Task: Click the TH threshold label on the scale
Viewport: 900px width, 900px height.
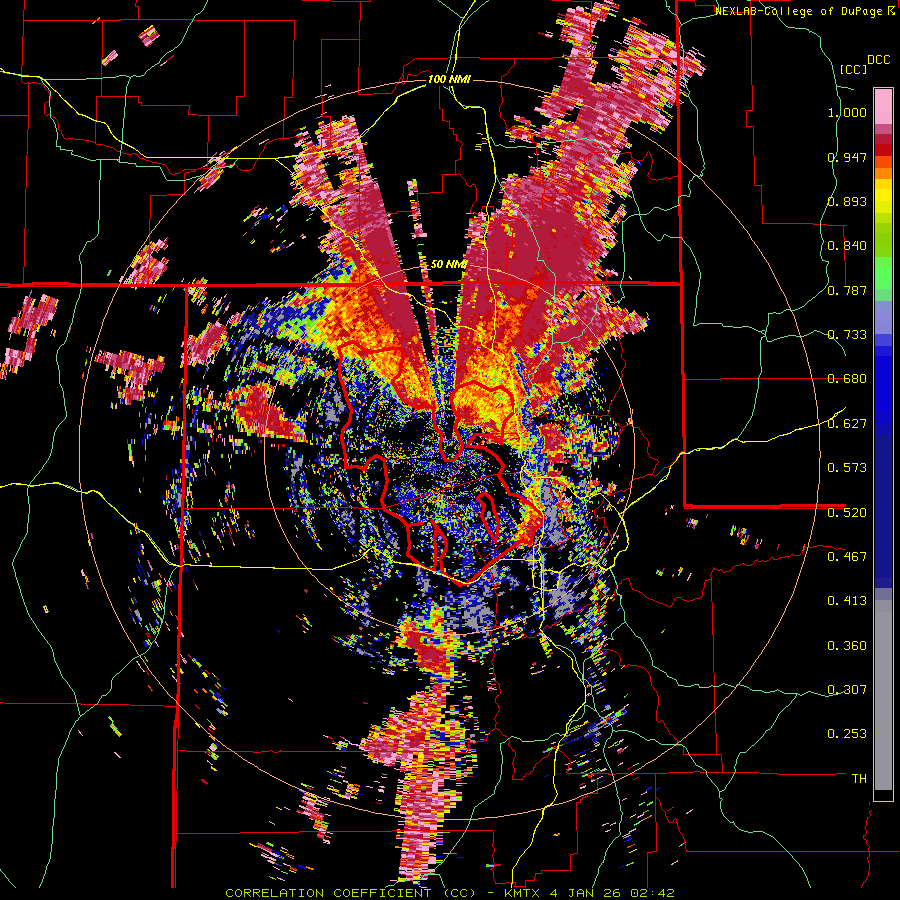Action: click(859, 779)
